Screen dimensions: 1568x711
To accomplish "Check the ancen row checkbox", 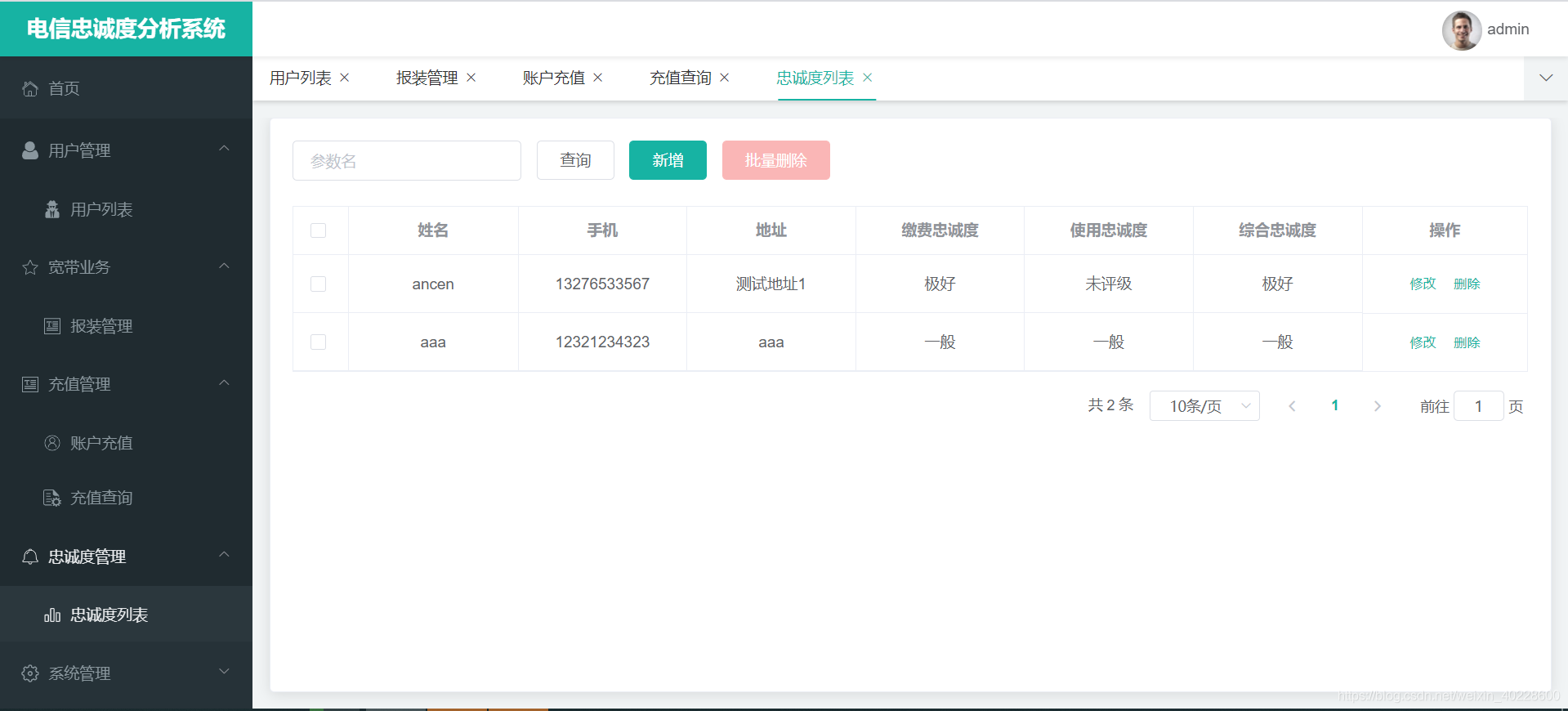I will (319, 284).
